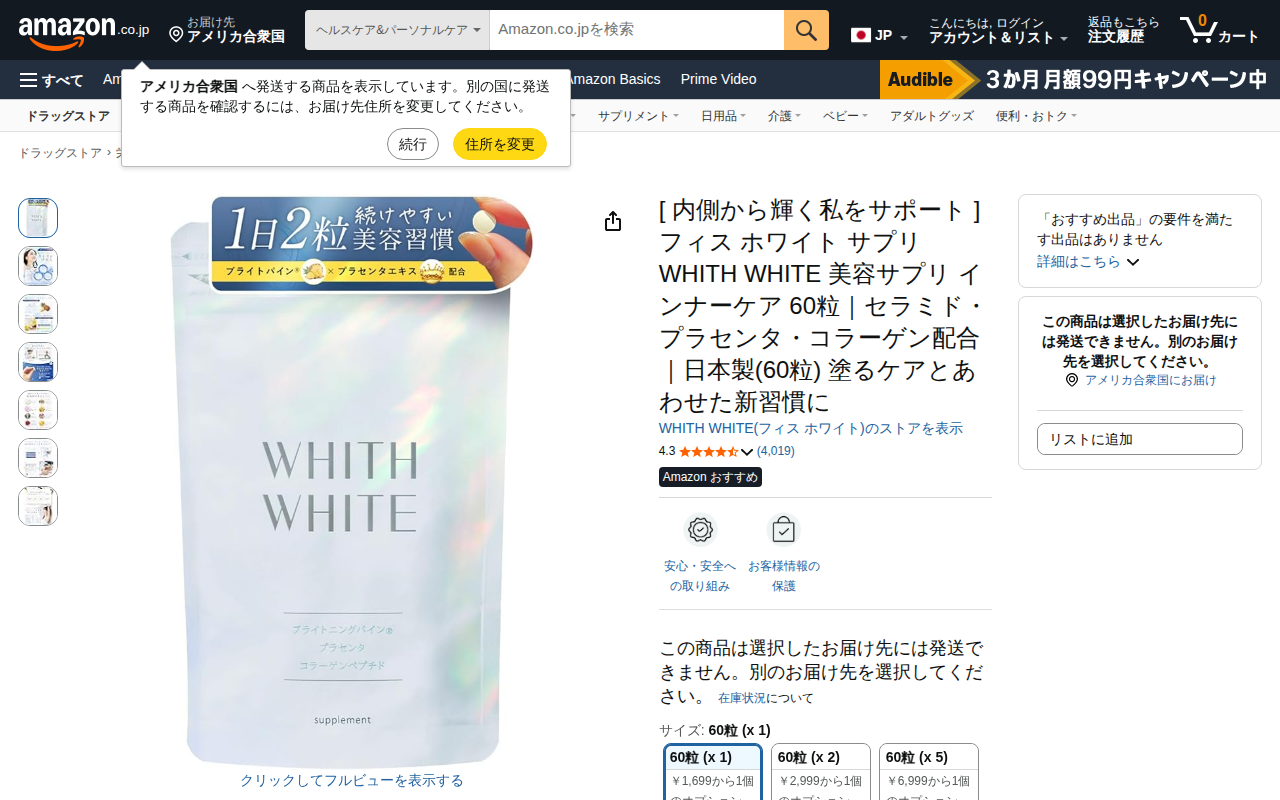Open the サプリメント menu
Screen dimensions: 1280x800
(x=638, y=116)
